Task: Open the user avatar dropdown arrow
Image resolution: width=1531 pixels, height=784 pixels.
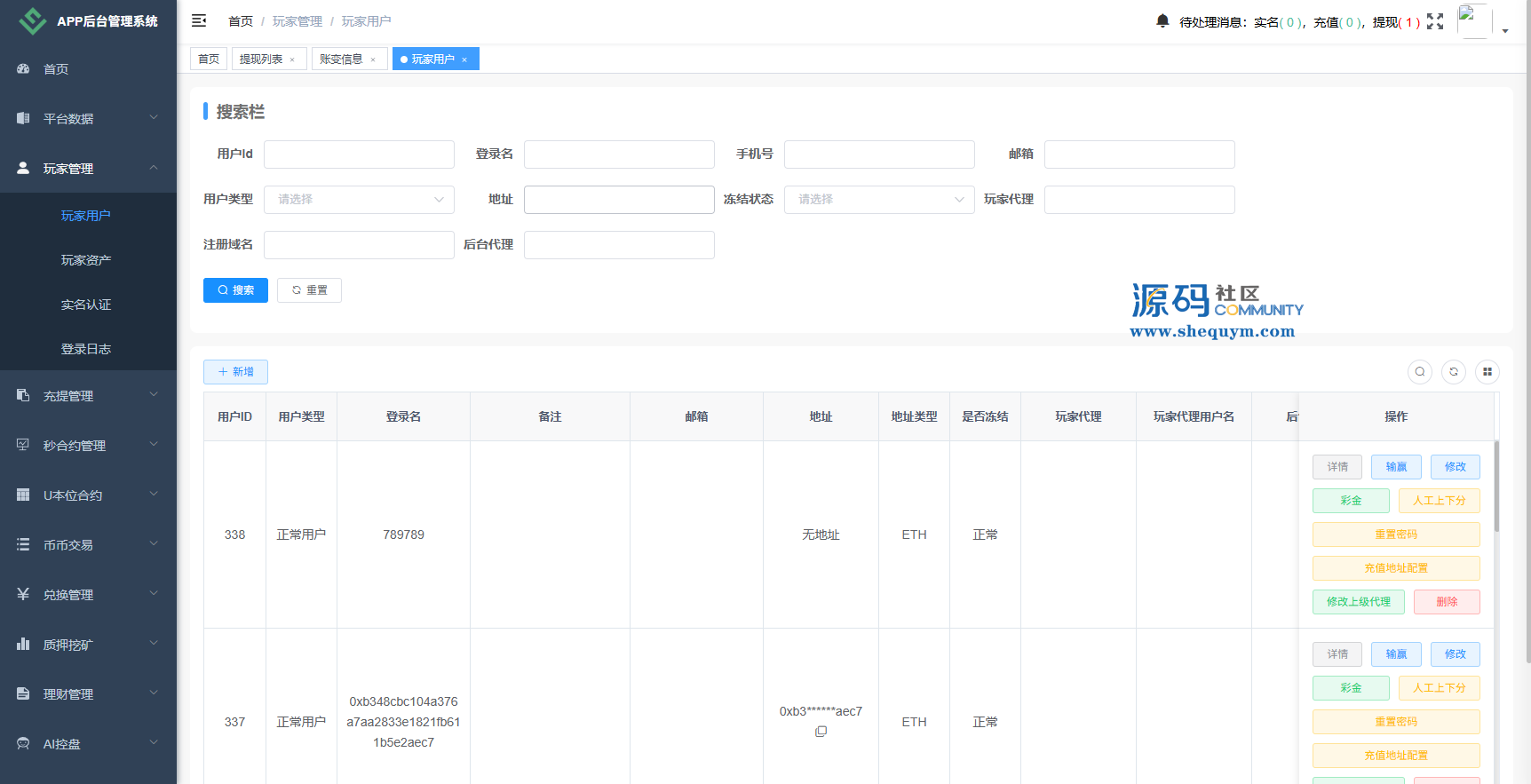Action: pos(1505,30)
